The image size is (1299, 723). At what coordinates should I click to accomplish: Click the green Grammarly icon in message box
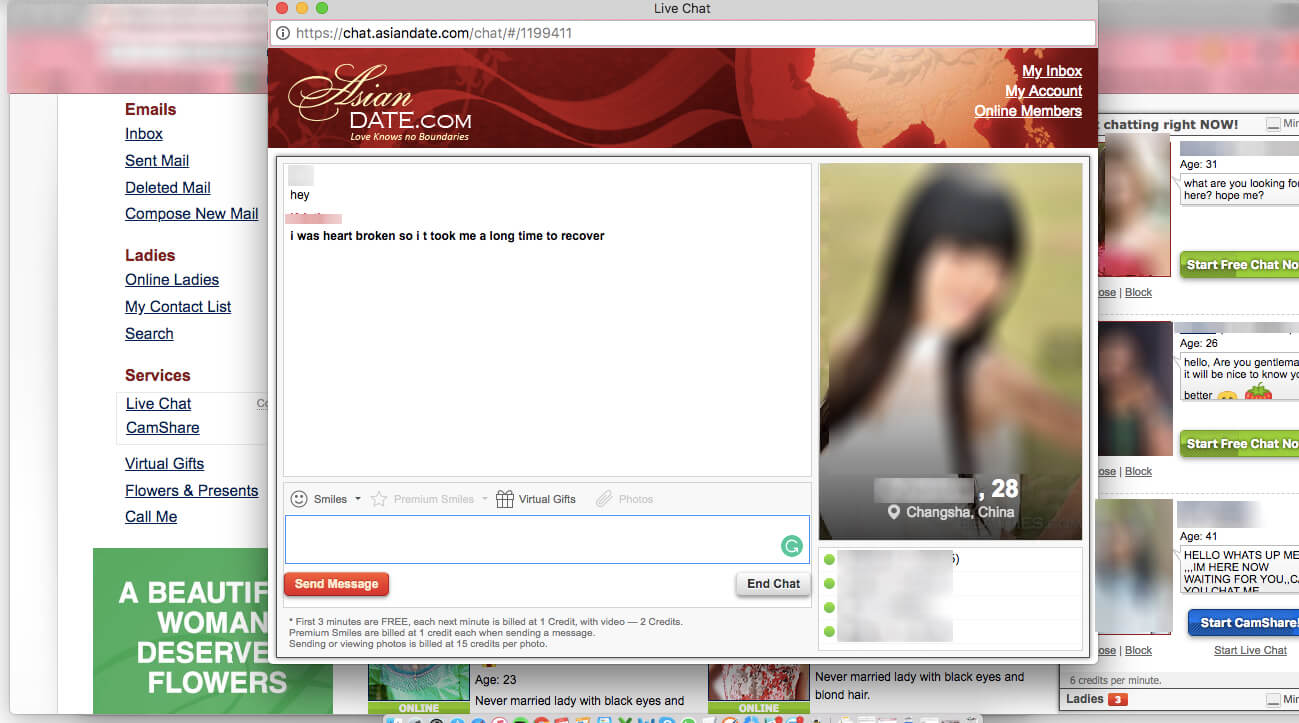[x=791, y=546]
